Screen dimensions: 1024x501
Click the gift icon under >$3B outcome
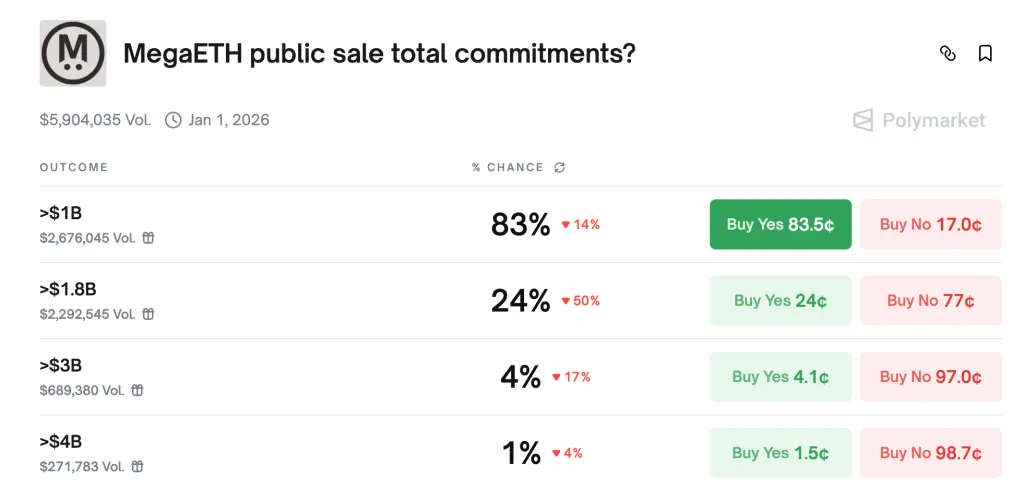138,390
